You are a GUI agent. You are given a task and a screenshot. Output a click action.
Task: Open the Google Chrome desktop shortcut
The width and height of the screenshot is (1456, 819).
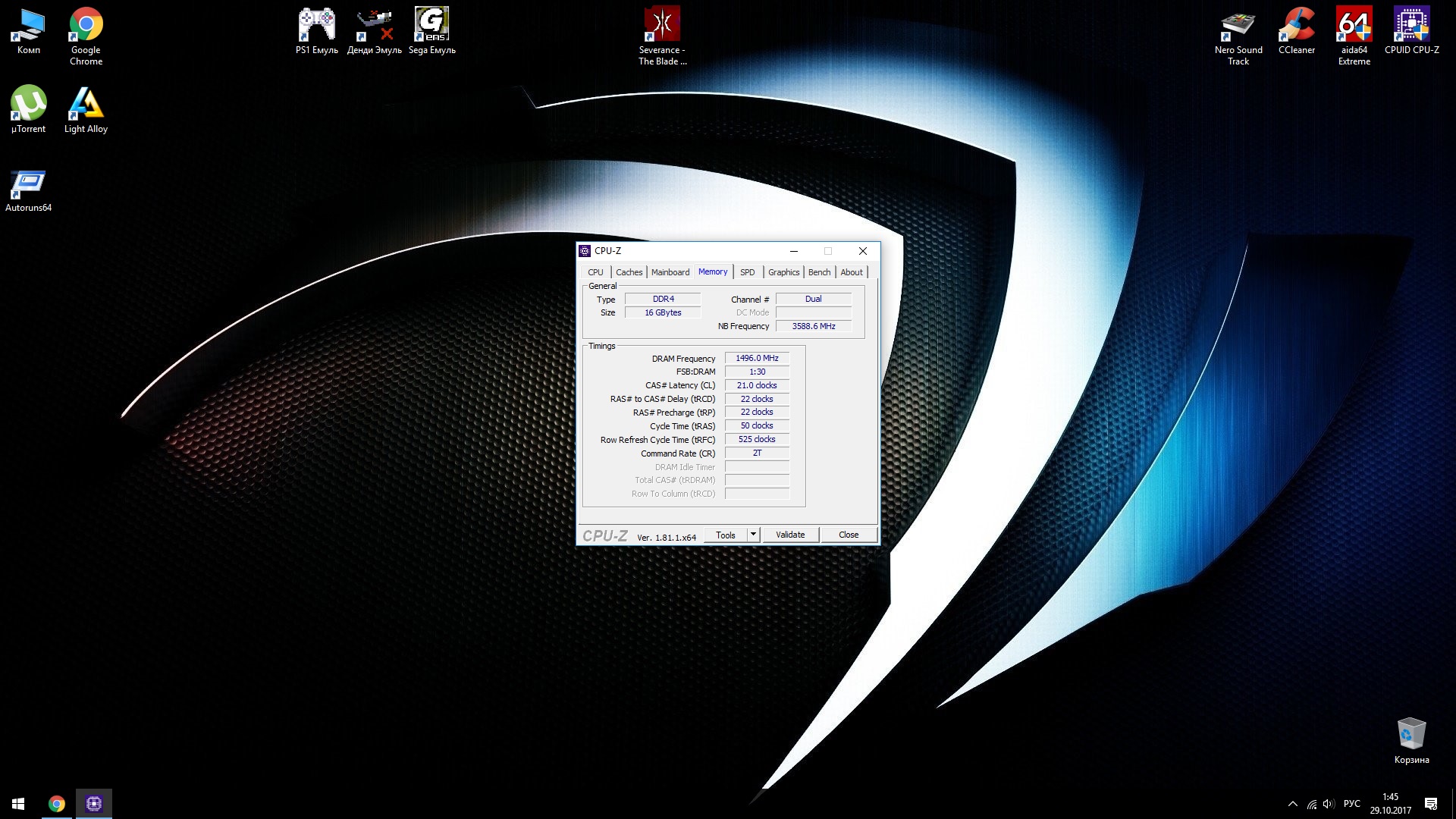tap(86, 27)
